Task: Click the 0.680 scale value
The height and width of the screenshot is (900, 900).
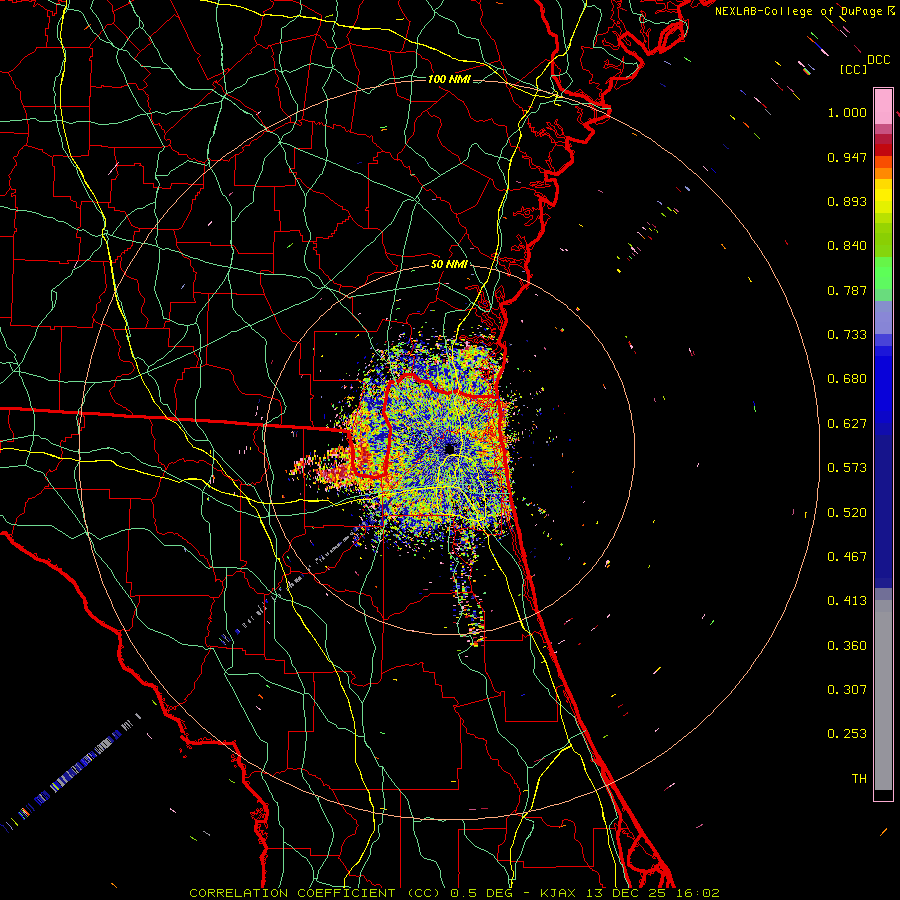Action: [x=847, y=379]
